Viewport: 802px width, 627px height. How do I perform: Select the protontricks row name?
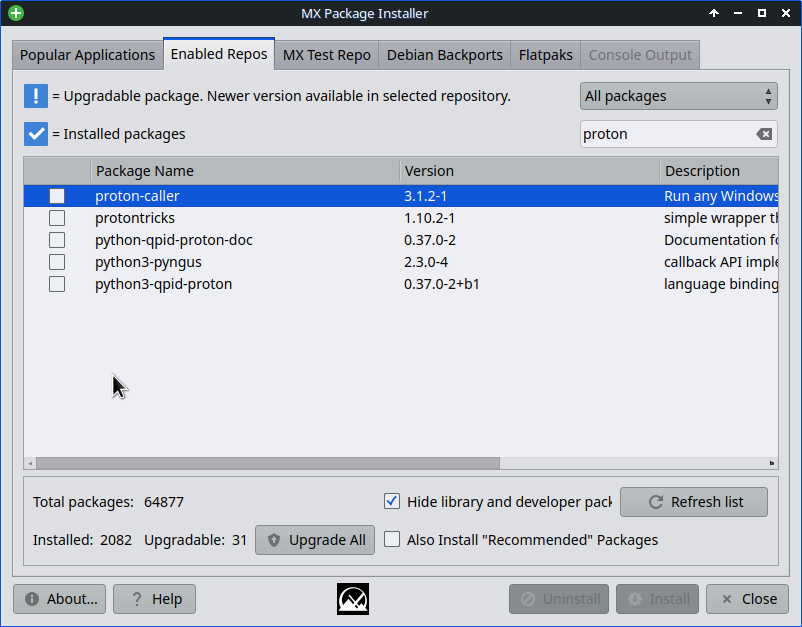(135, 218)
